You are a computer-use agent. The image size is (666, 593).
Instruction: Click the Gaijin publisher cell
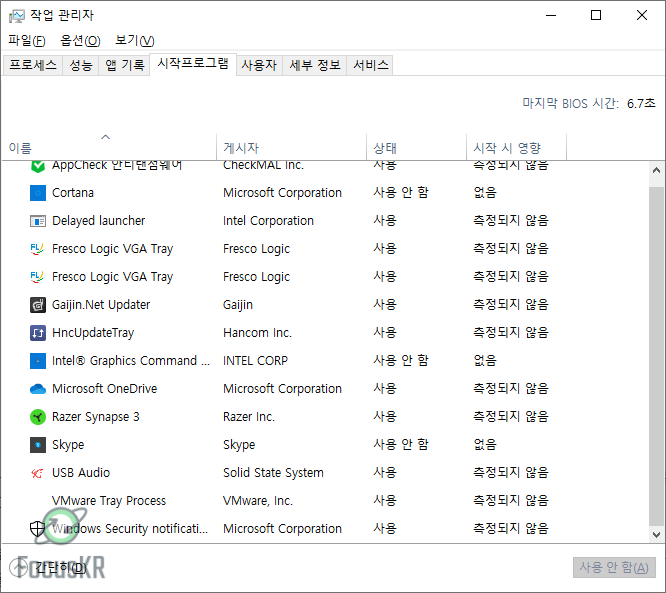tap(238, 305)
